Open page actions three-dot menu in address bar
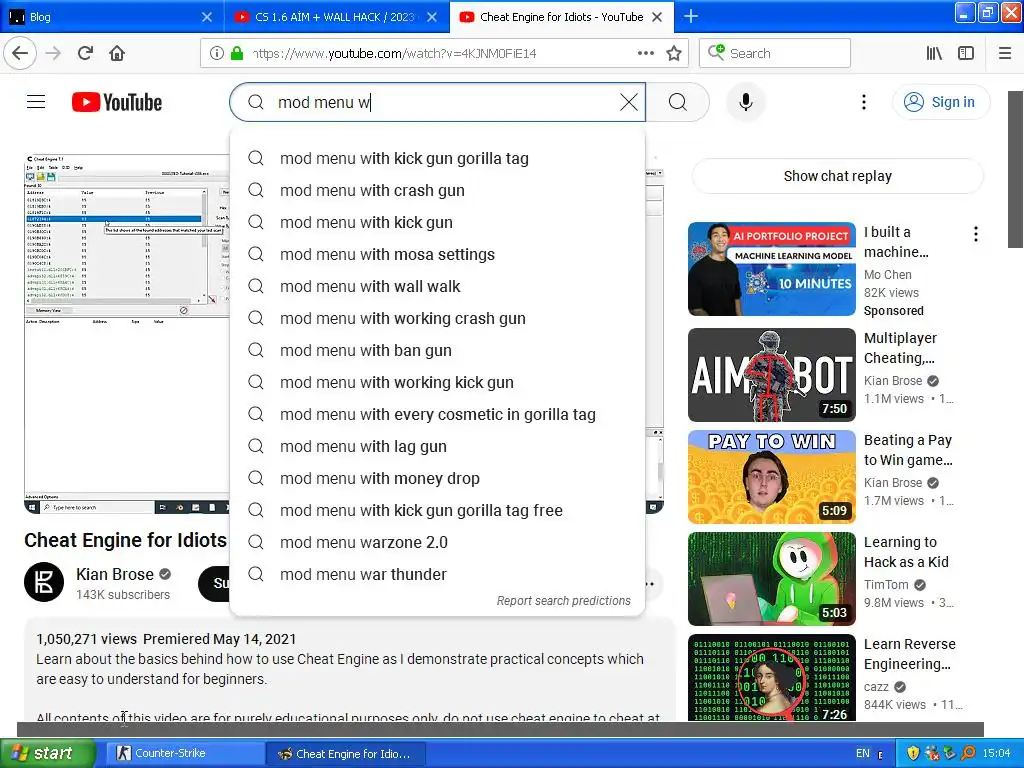 click(x=646, y=53)
